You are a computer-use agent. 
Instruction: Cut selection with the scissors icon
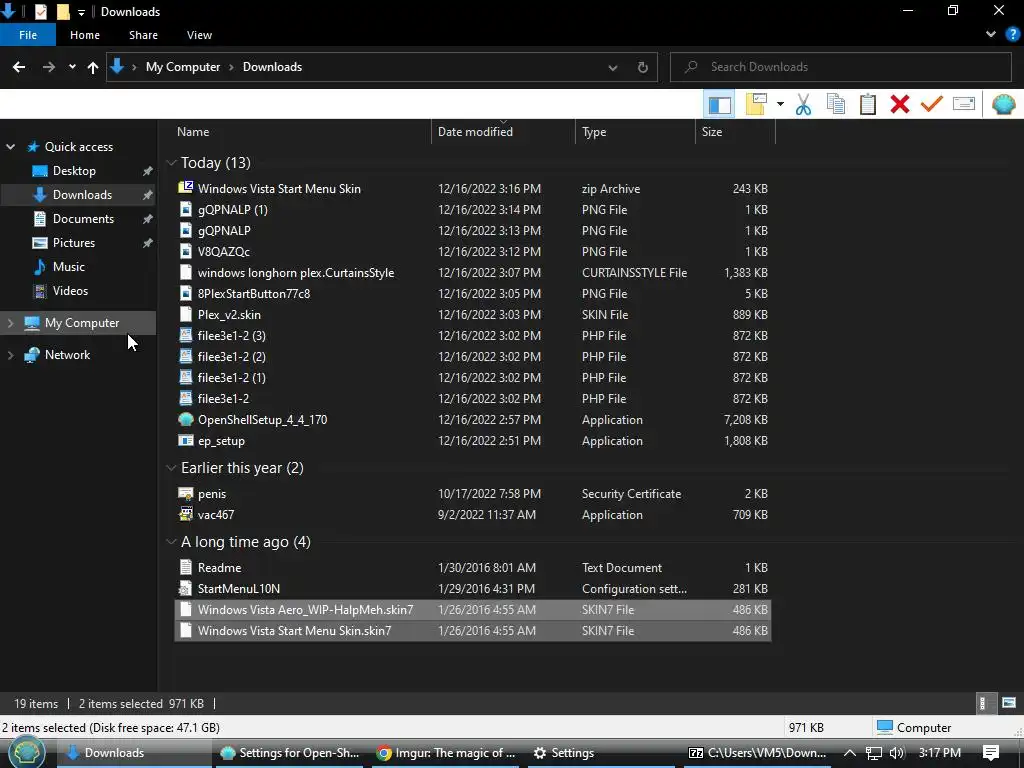803,104
